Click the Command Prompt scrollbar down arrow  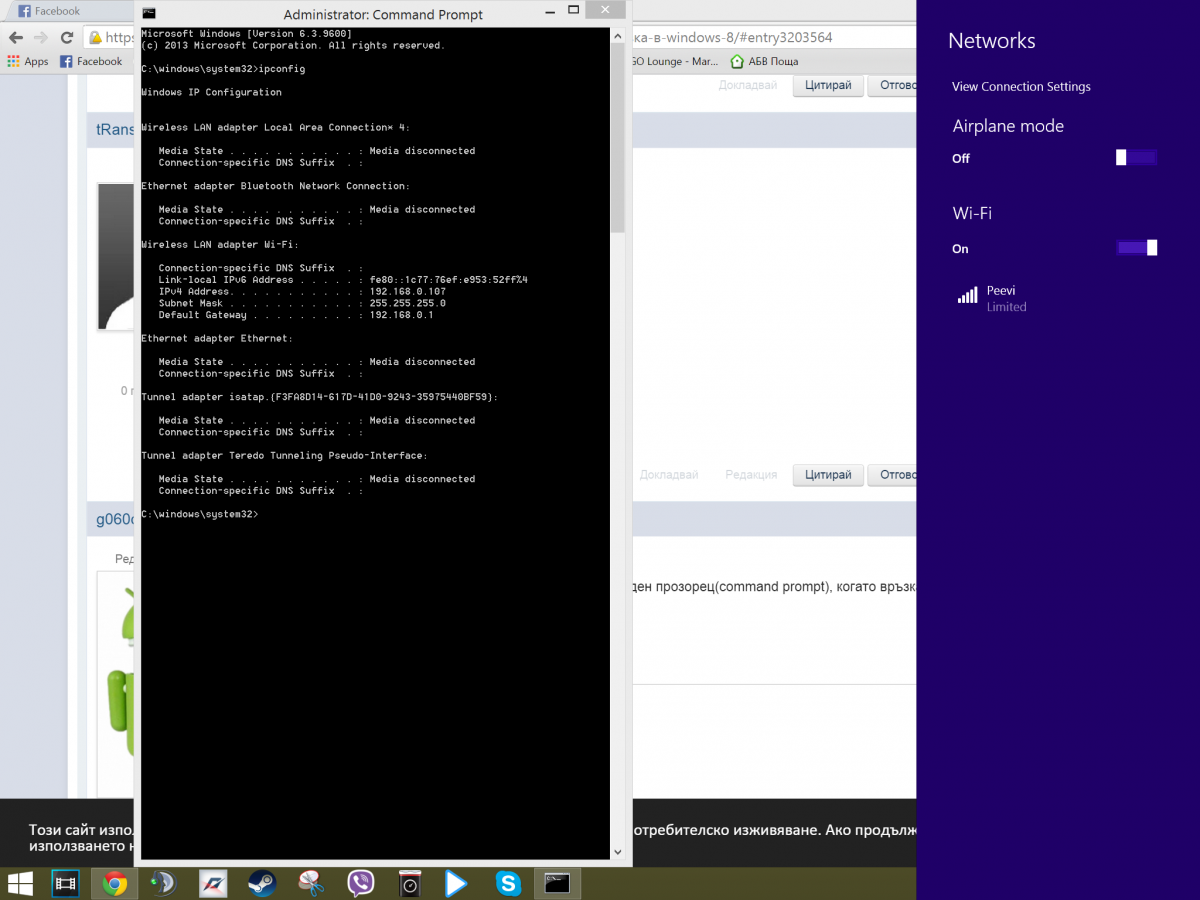click(x=617, y=852)
